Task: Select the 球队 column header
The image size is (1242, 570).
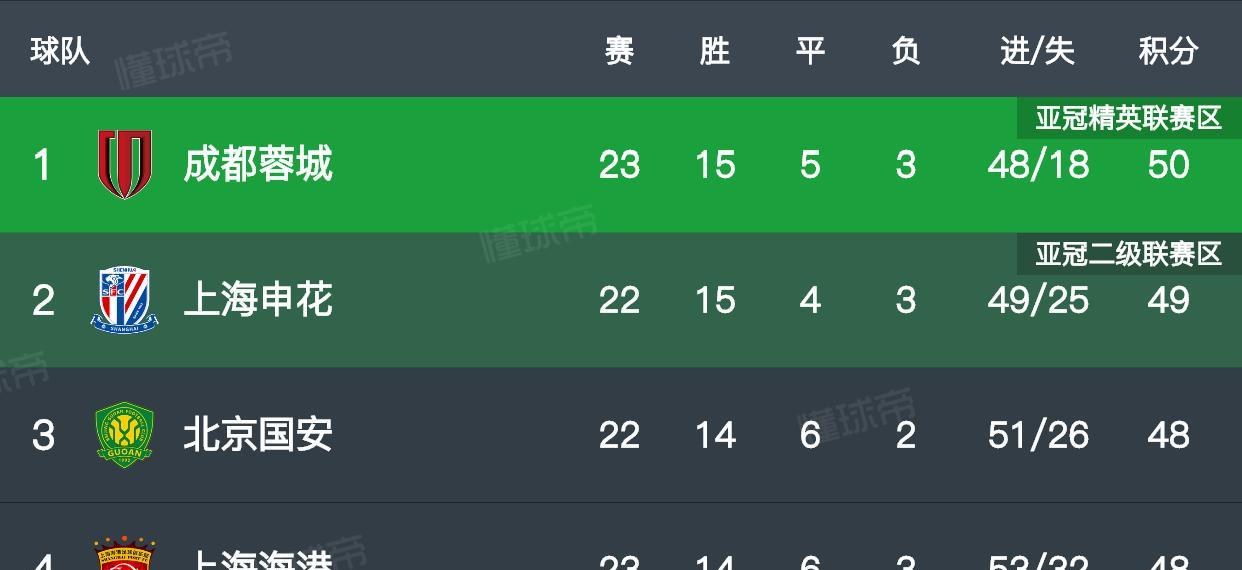Action: pos(60,50)
